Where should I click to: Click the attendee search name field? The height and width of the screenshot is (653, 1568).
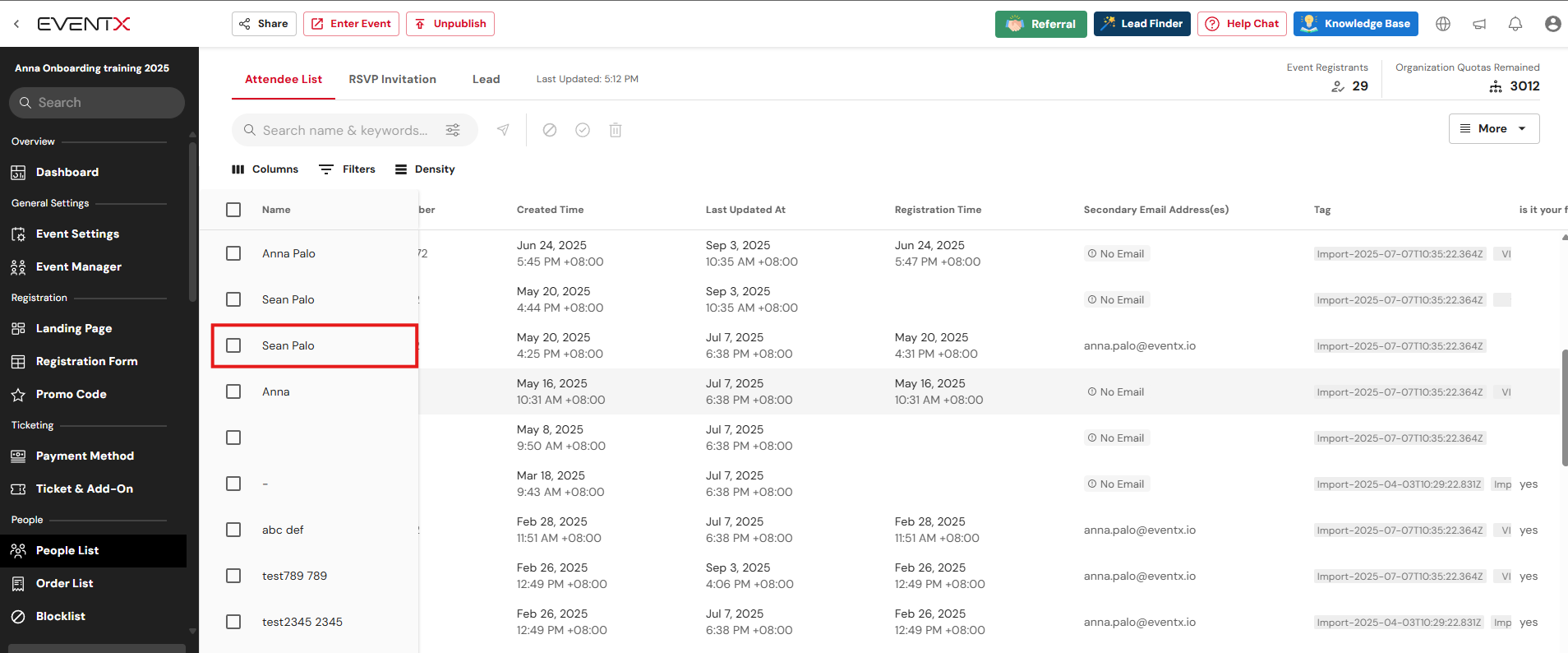coord(345,130)
